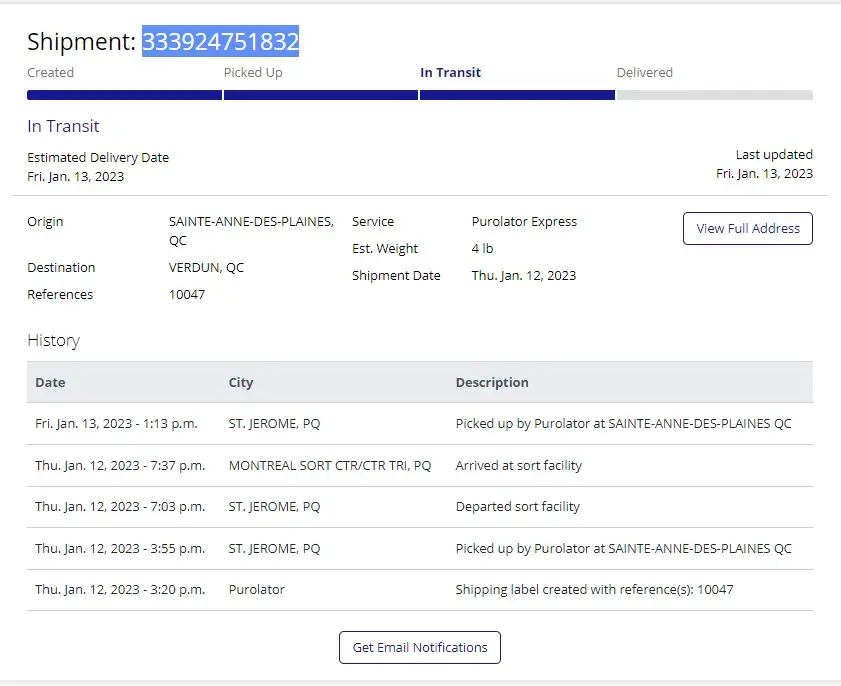Click the Purolator Express service value
841x686 pixels.
coord(524,221)
